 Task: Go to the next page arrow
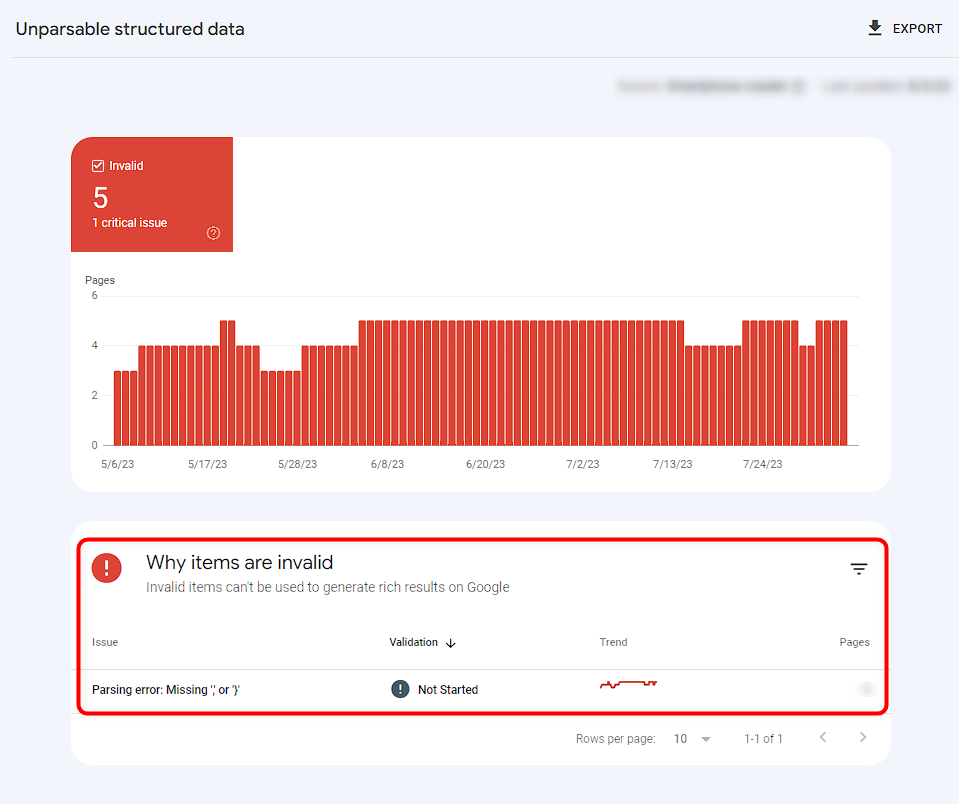coord(862,737)
